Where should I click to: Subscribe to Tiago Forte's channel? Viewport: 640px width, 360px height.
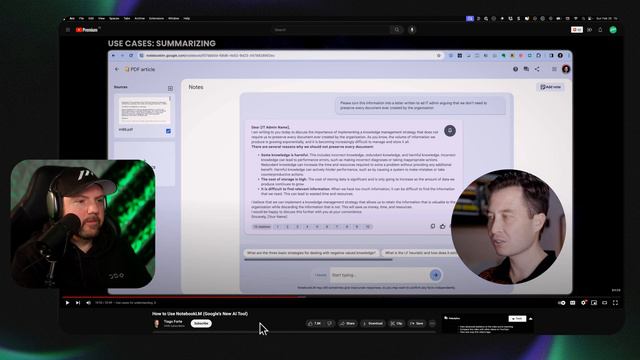coord(201,324)
